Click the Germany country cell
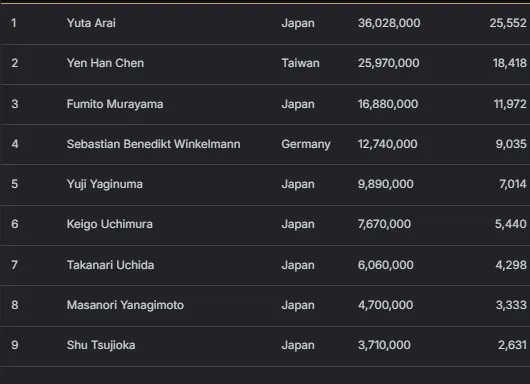This screenshot has height=384, width=530. [x=306, y=144]
